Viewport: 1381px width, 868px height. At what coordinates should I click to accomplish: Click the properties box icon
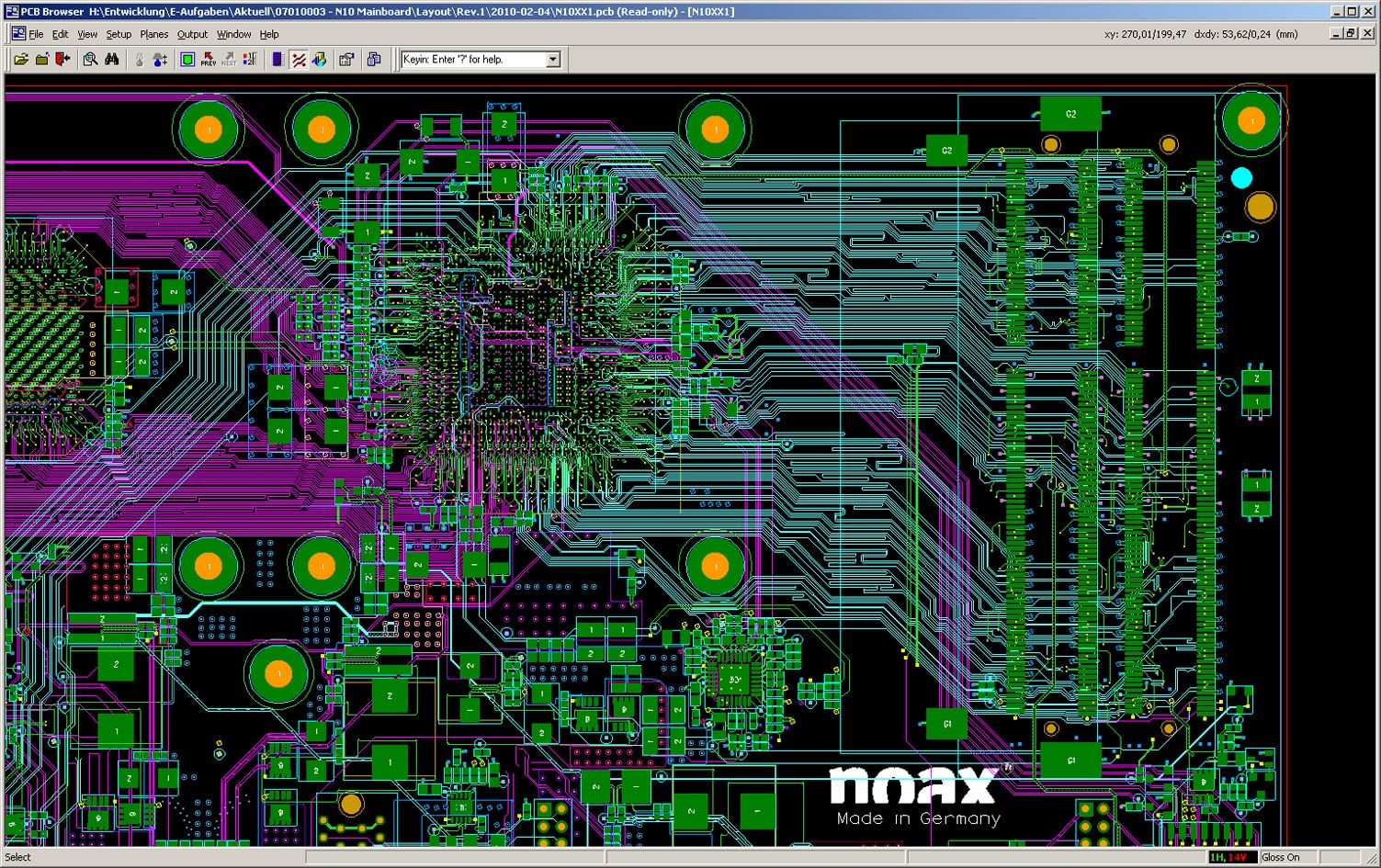point(346,60)
